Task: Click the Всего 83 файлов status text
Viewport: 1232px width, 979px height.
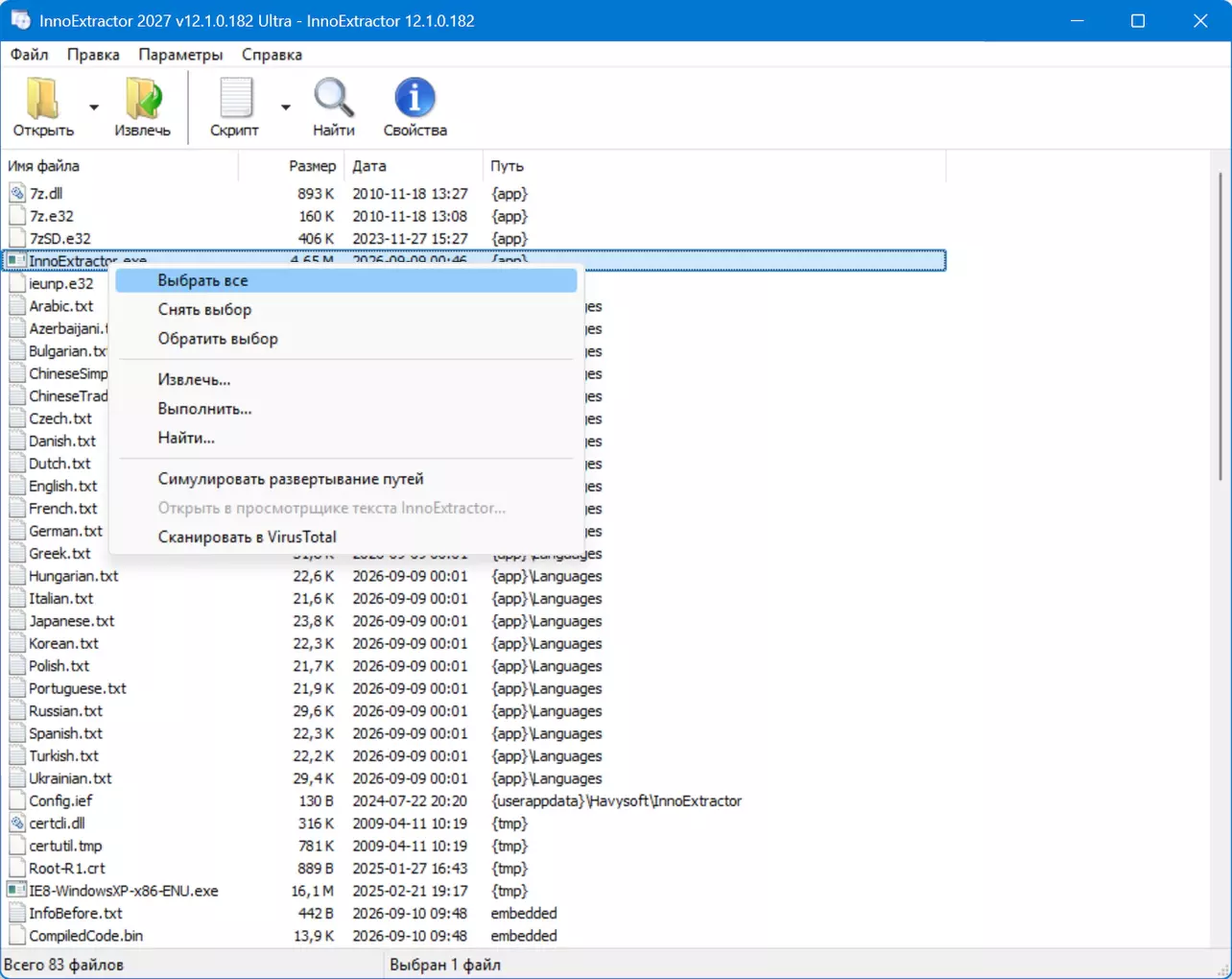Action: [63, 965]
